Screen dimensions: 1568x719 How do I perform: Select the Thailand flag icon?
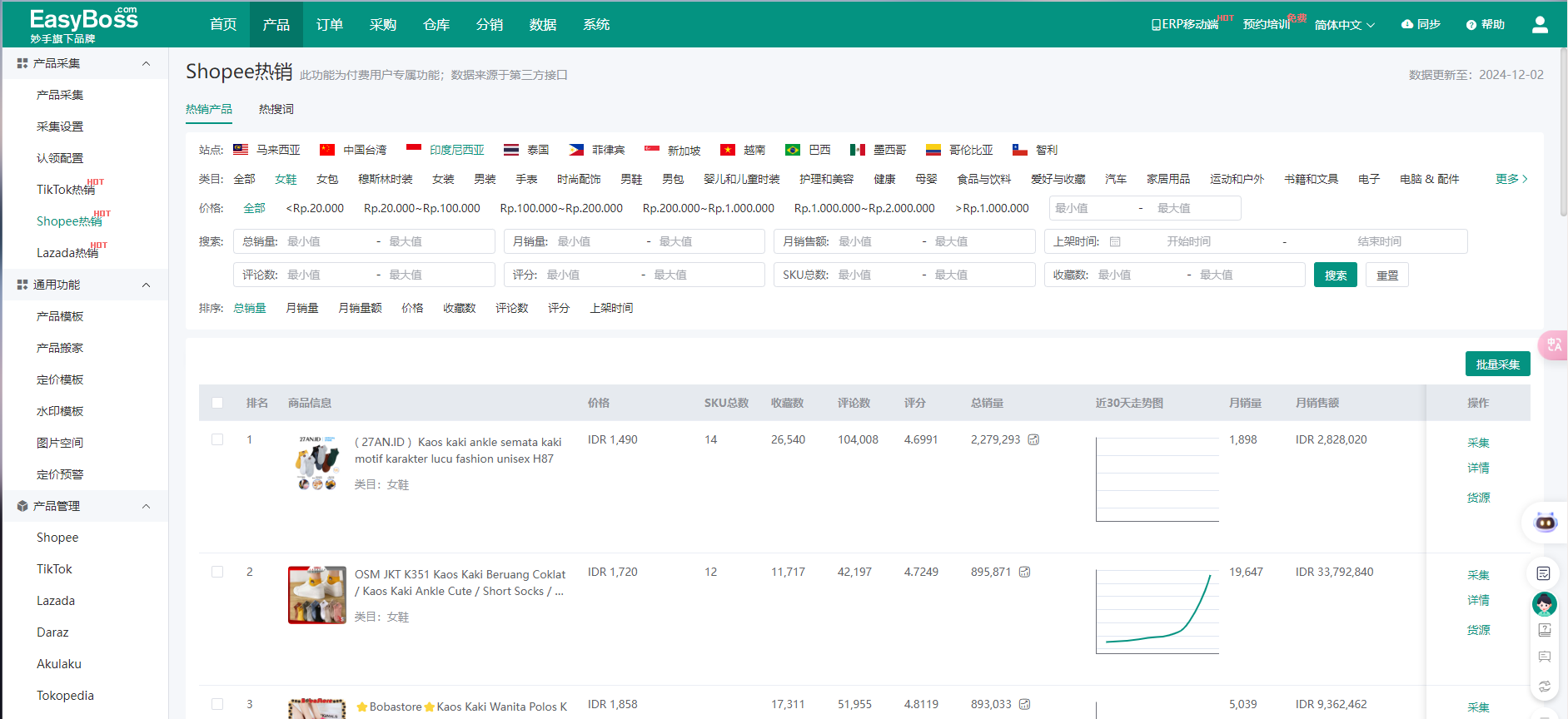tap(511, 150)
